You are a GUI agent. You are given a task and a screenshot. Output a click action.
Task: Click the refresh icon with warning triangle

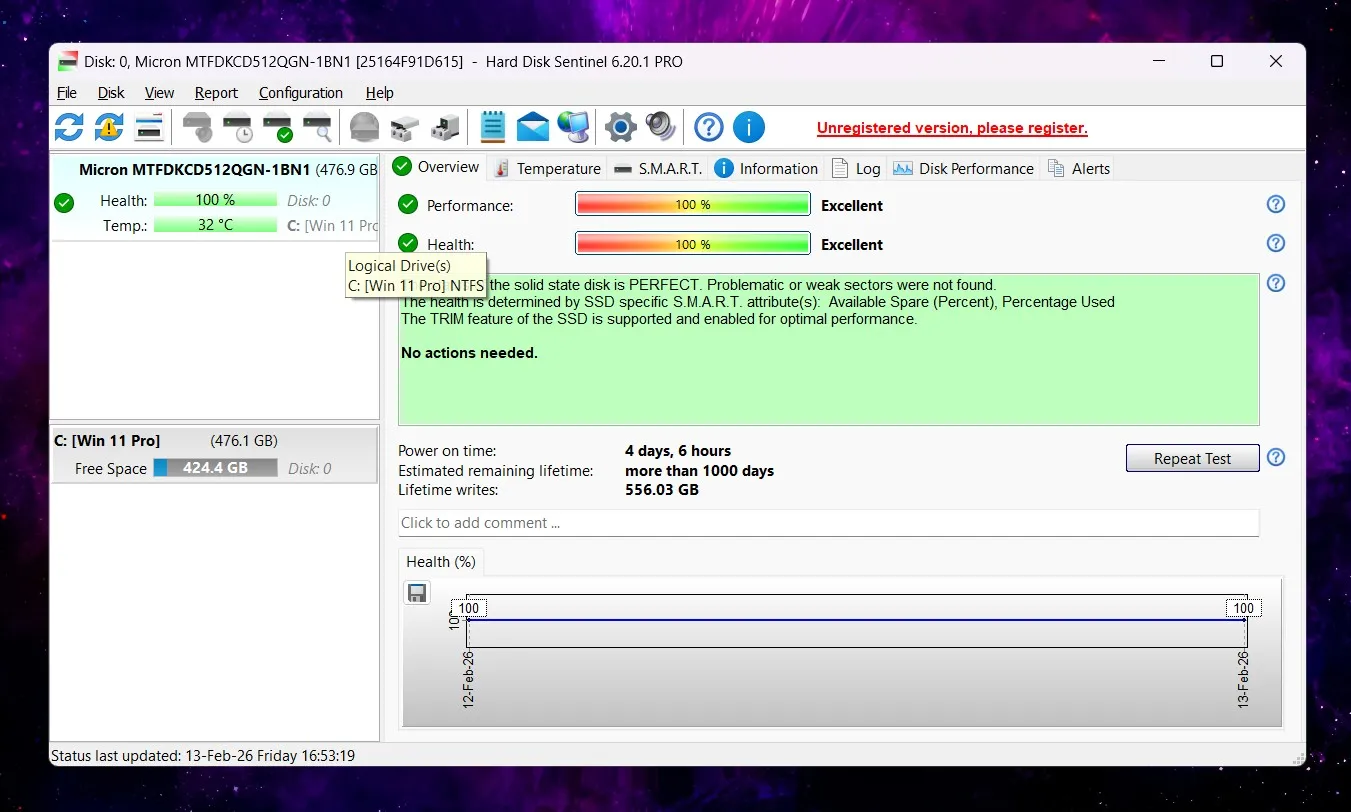[x=109, y=127]
